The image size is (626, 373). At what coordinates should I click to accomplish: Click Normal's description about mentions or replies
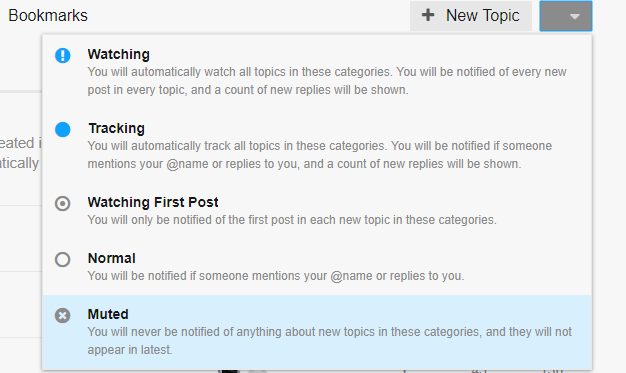click(x=276, y=276)
